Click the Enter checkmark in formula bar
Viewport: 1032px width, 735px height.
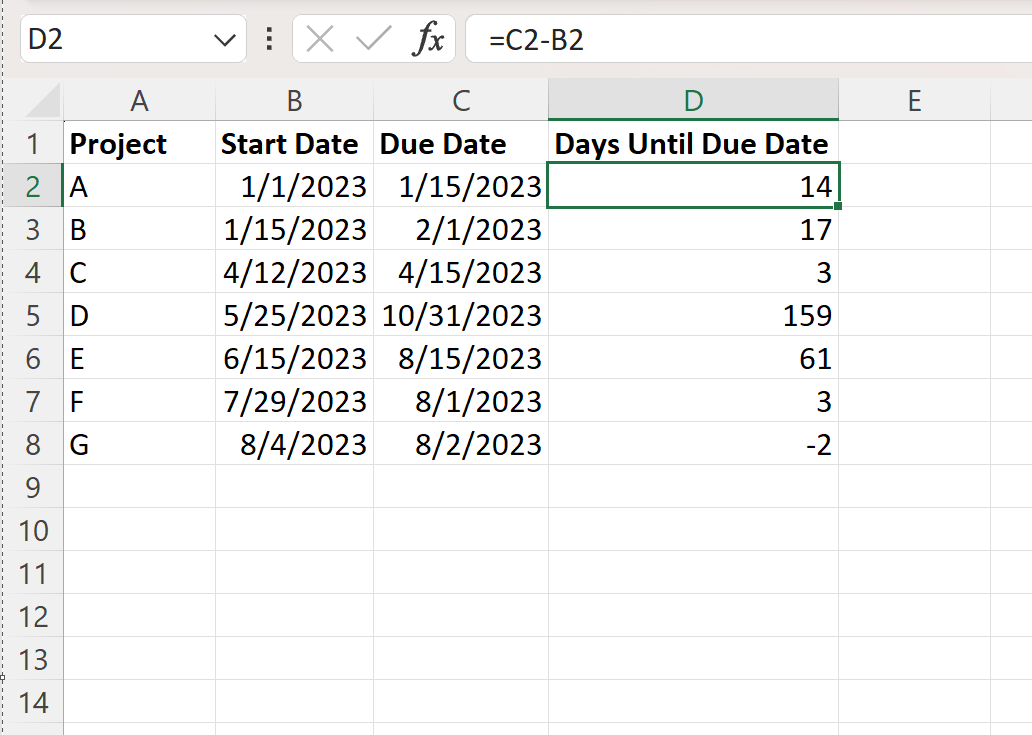[x=372, y=39]
